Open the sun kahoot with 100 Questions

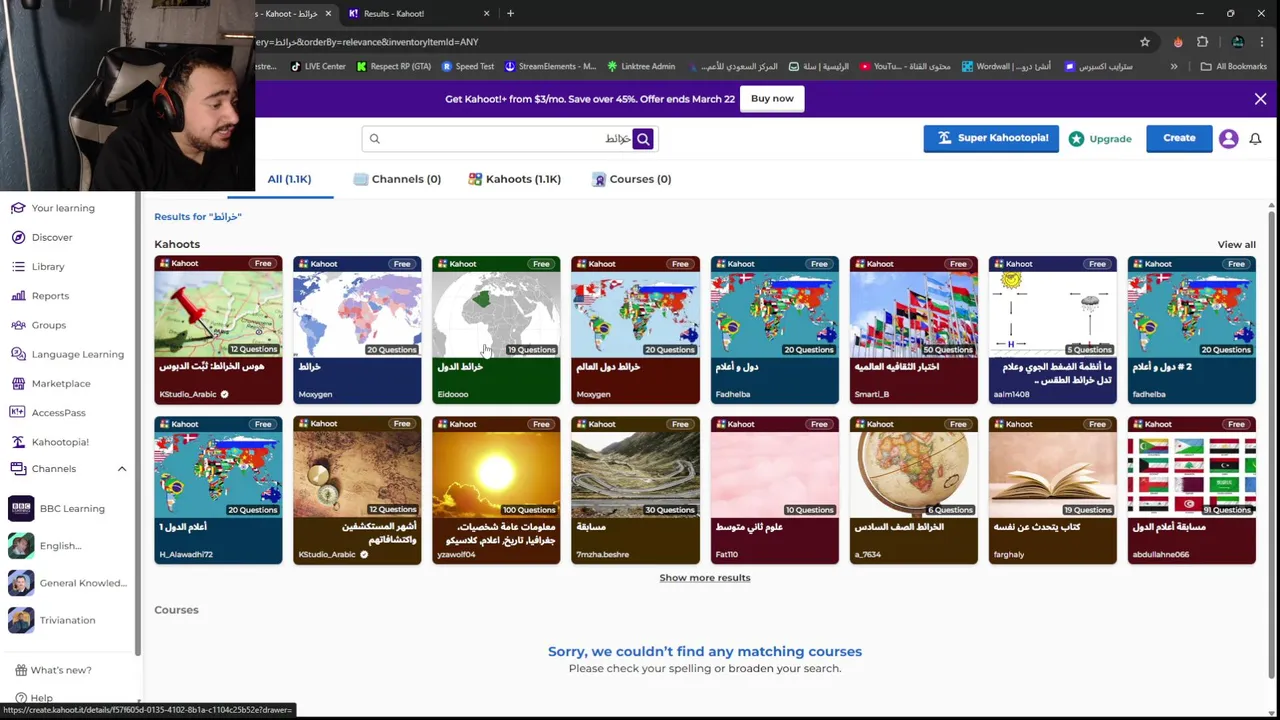[496, 490]
